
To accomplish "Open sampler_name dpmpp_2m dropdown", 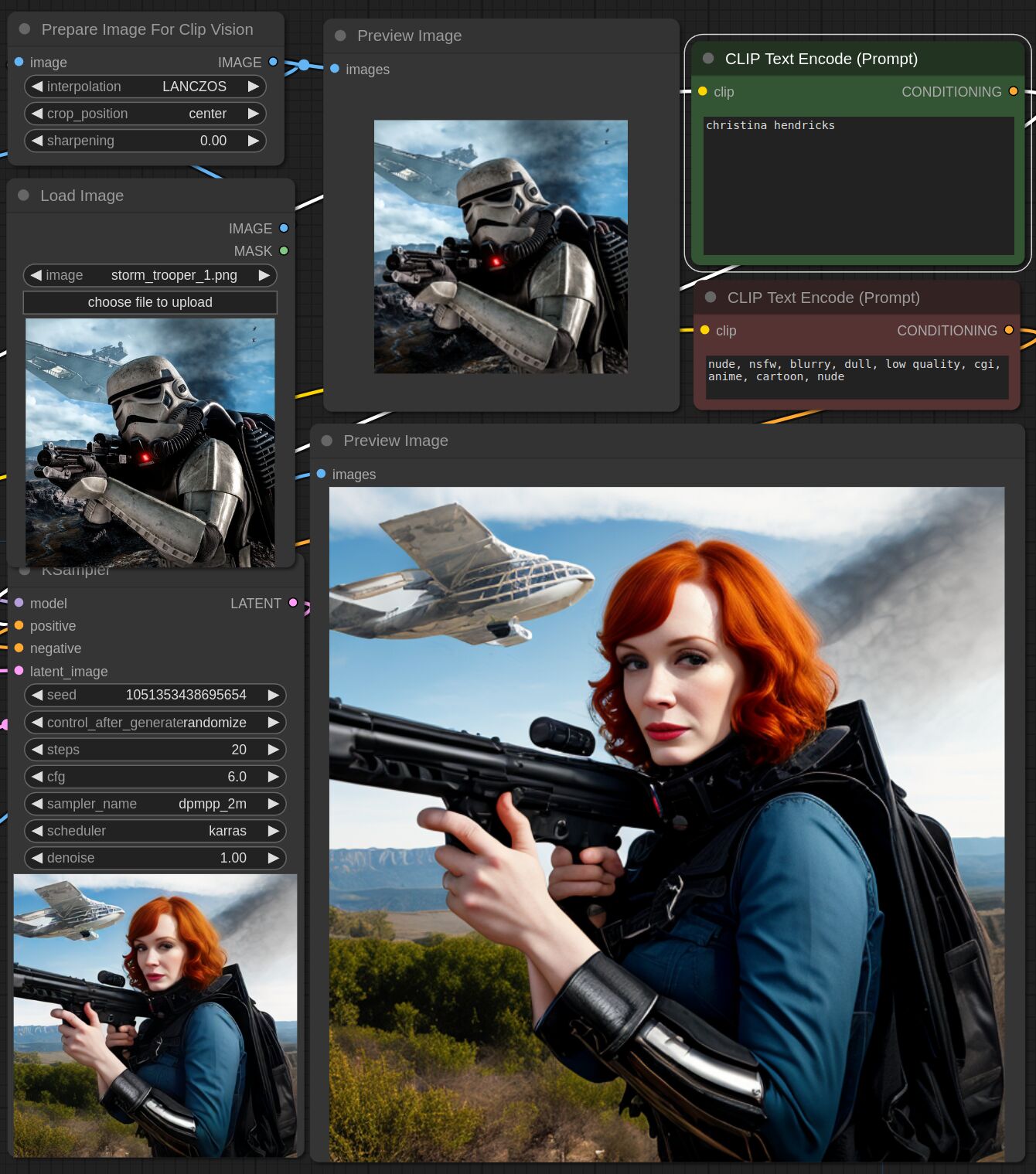I will click(155, 804).
